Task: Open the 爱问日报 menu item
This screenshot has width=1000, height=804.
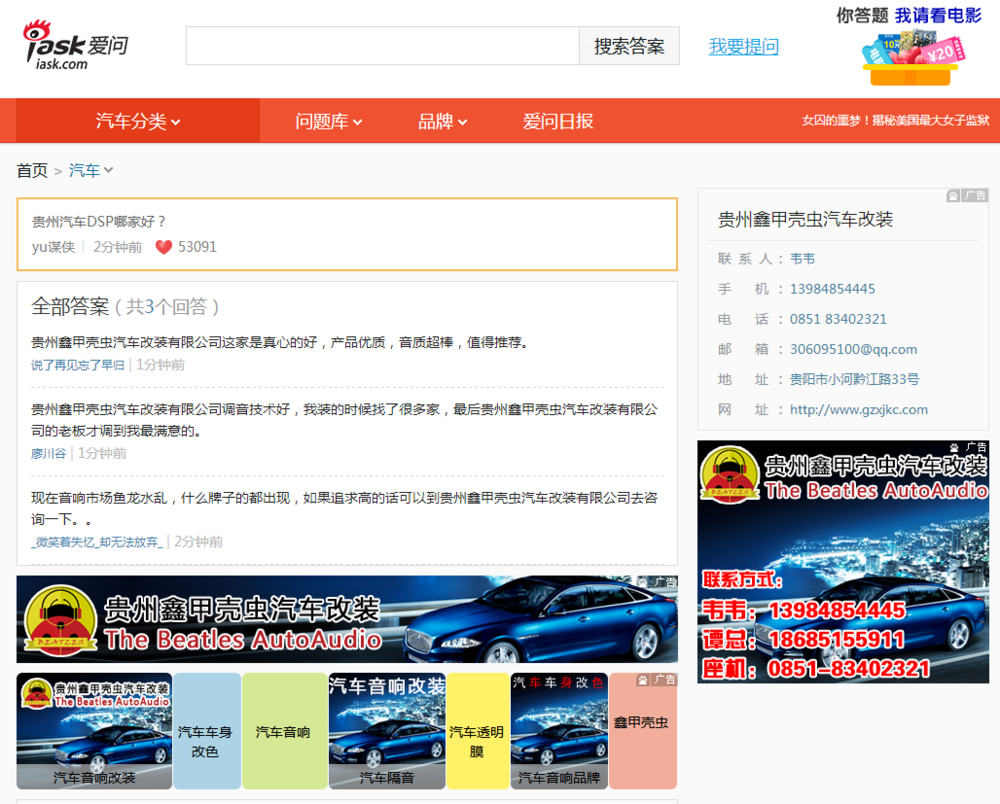Action: coord(558,121)
